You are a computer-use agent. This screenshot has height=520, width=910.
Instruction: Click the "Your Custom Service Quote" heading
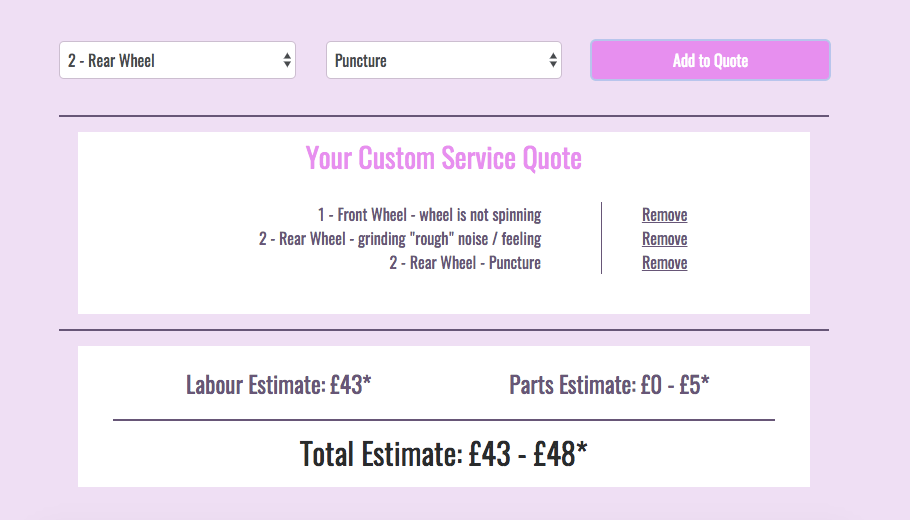tap(443, 158)
